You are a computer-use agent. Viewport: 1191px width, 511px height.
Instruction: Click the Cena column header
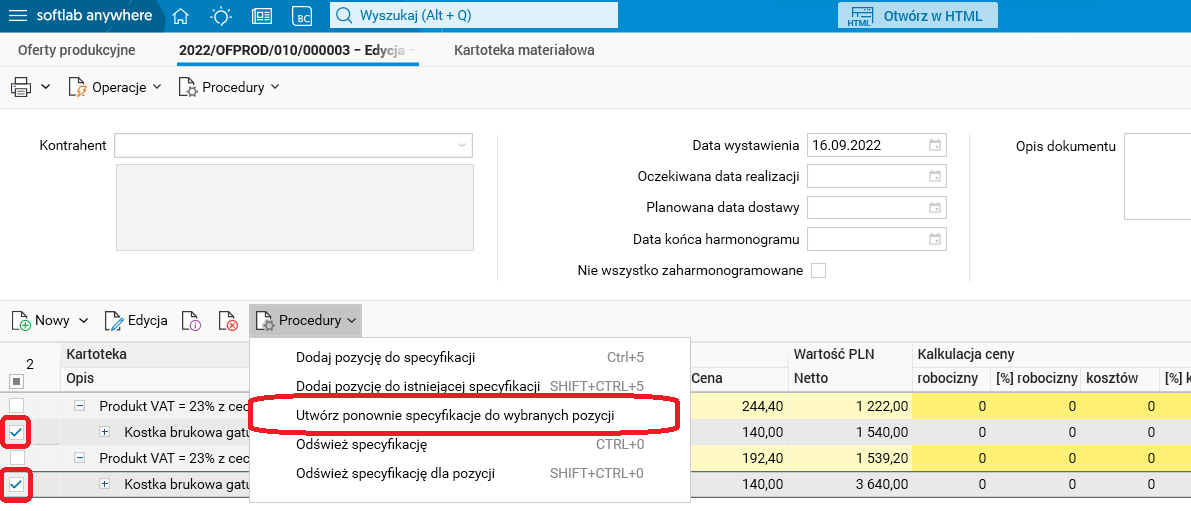(706, 378)
